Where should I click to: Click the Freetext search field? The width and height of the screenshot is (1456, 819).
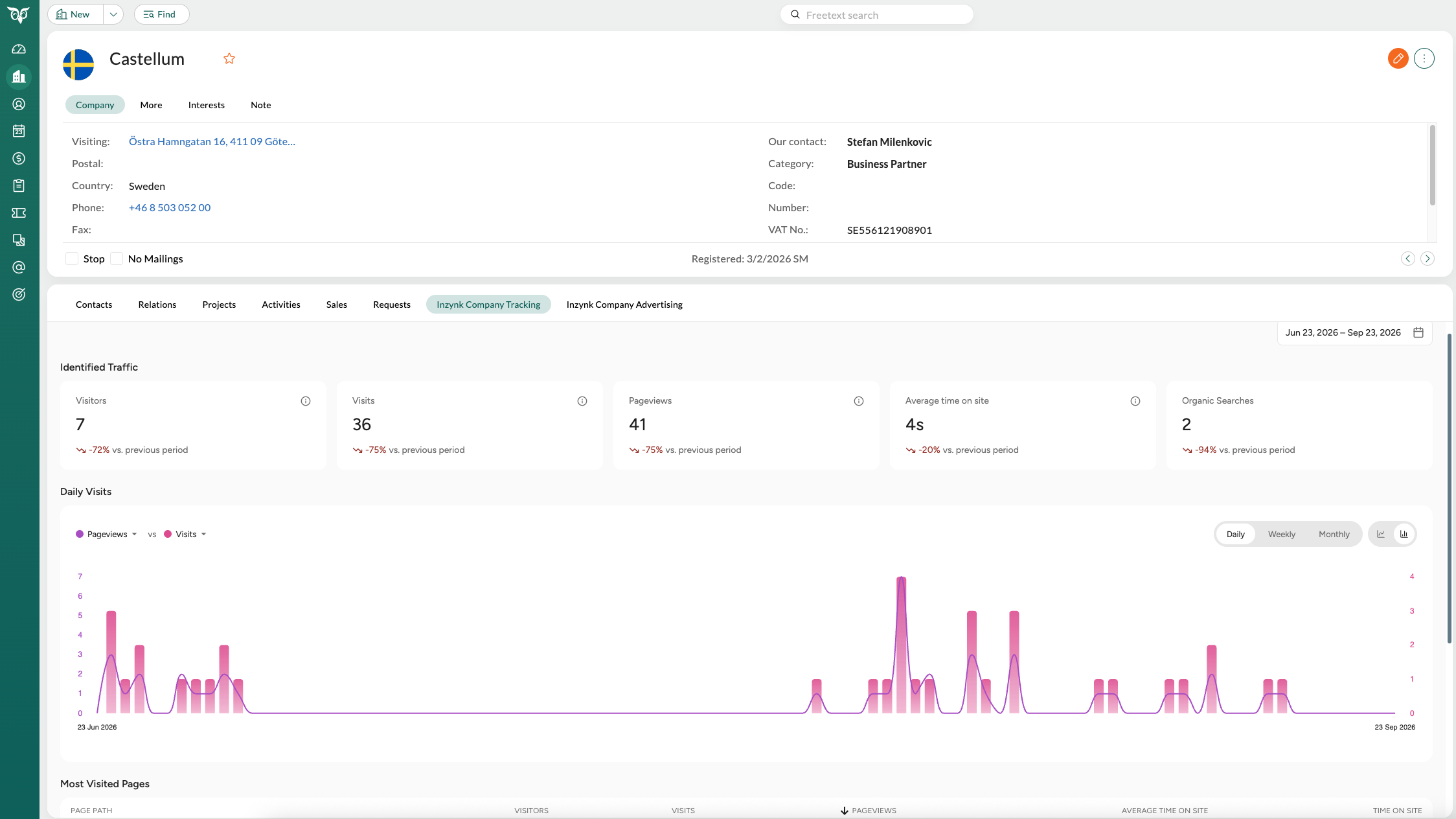(876, 14)
